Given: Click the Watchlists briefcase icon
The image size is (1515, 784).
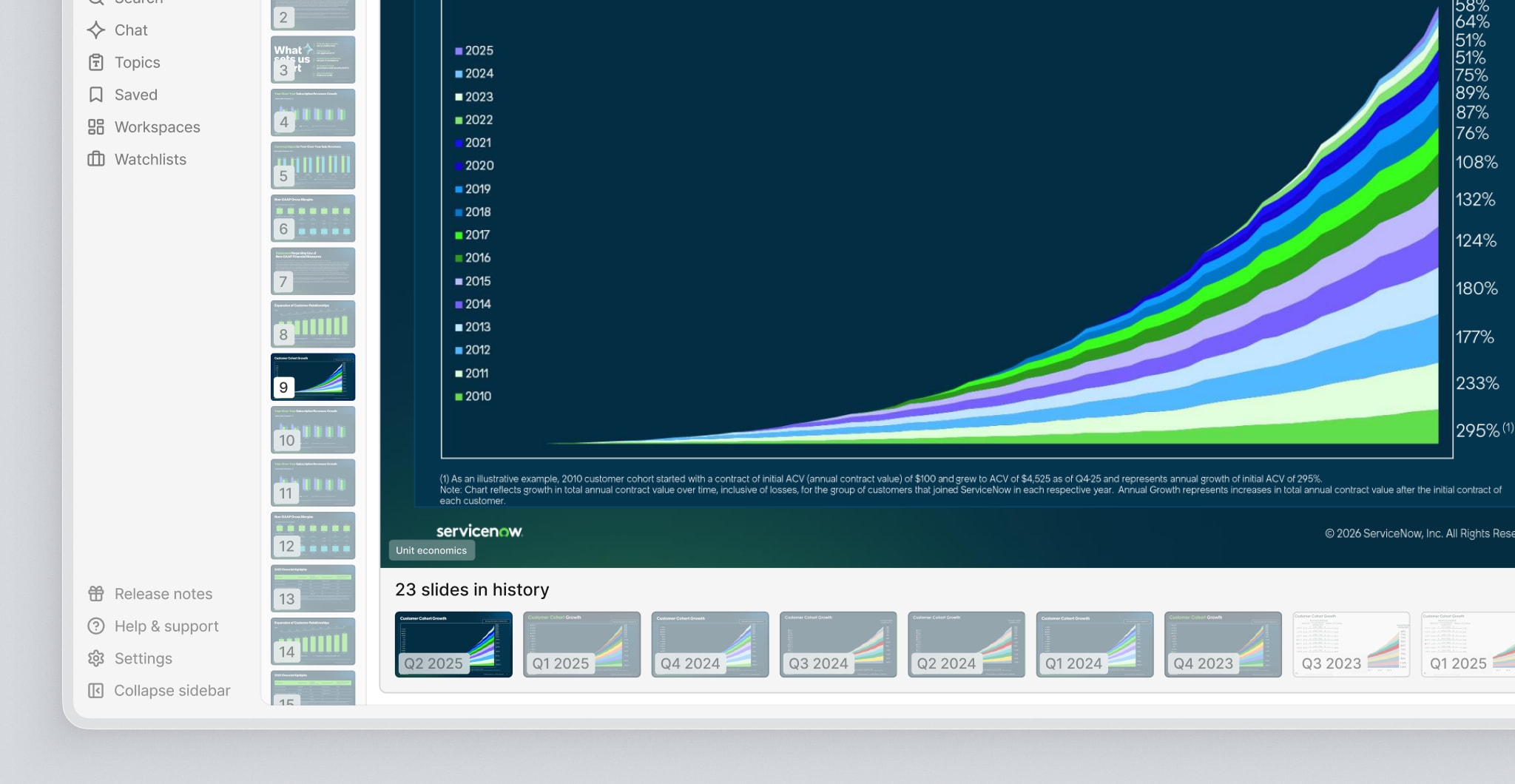Looking at the screenshot, I should coord(96,159).
